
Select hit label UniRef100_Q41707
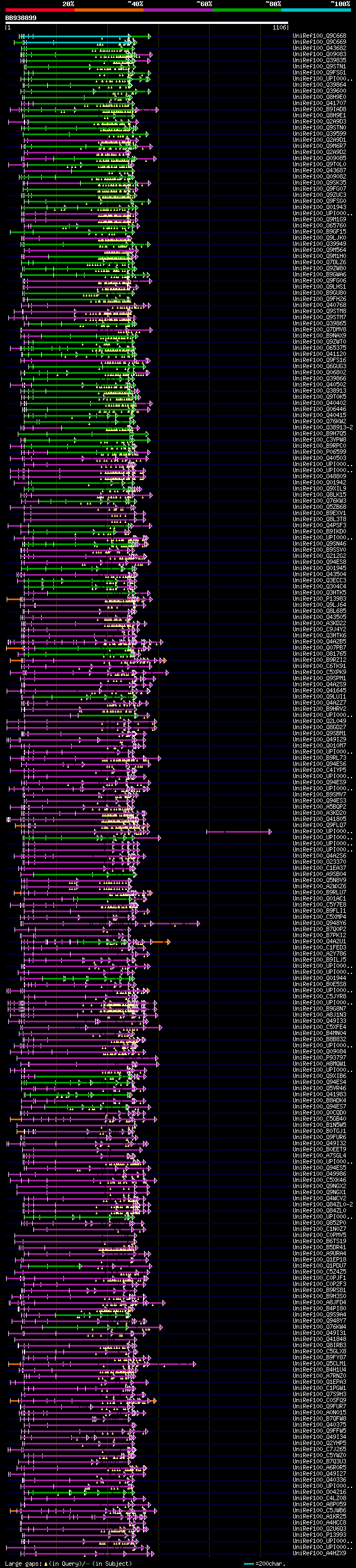(319, 103)
